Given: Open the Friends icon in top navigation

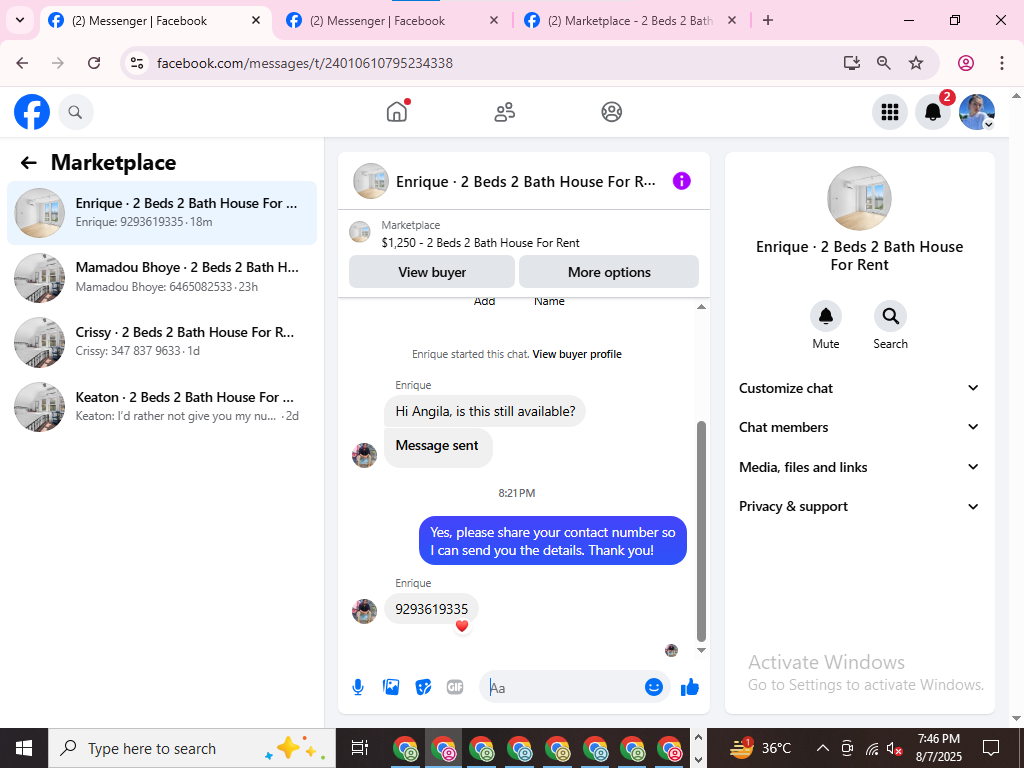Looking at the screenshot, I should [x=504, y=112].
